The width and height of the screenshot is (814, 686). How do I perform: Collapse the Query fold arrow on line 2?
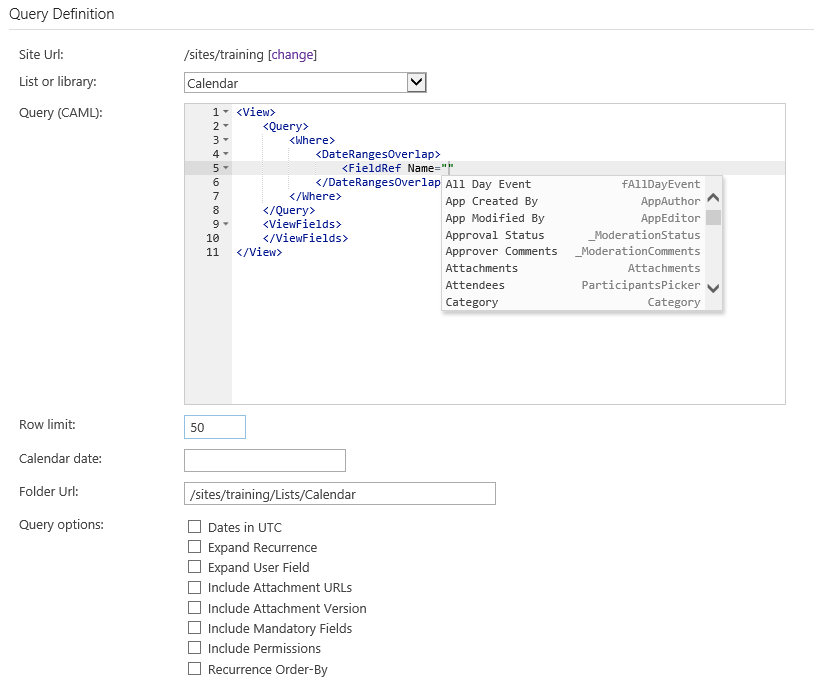coord(226,126)
